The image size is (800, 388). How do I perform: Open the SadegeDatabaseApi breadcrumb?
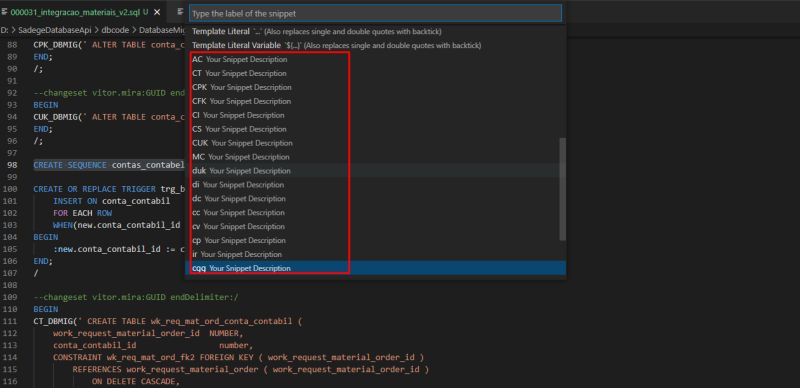(x=55, y=30)
